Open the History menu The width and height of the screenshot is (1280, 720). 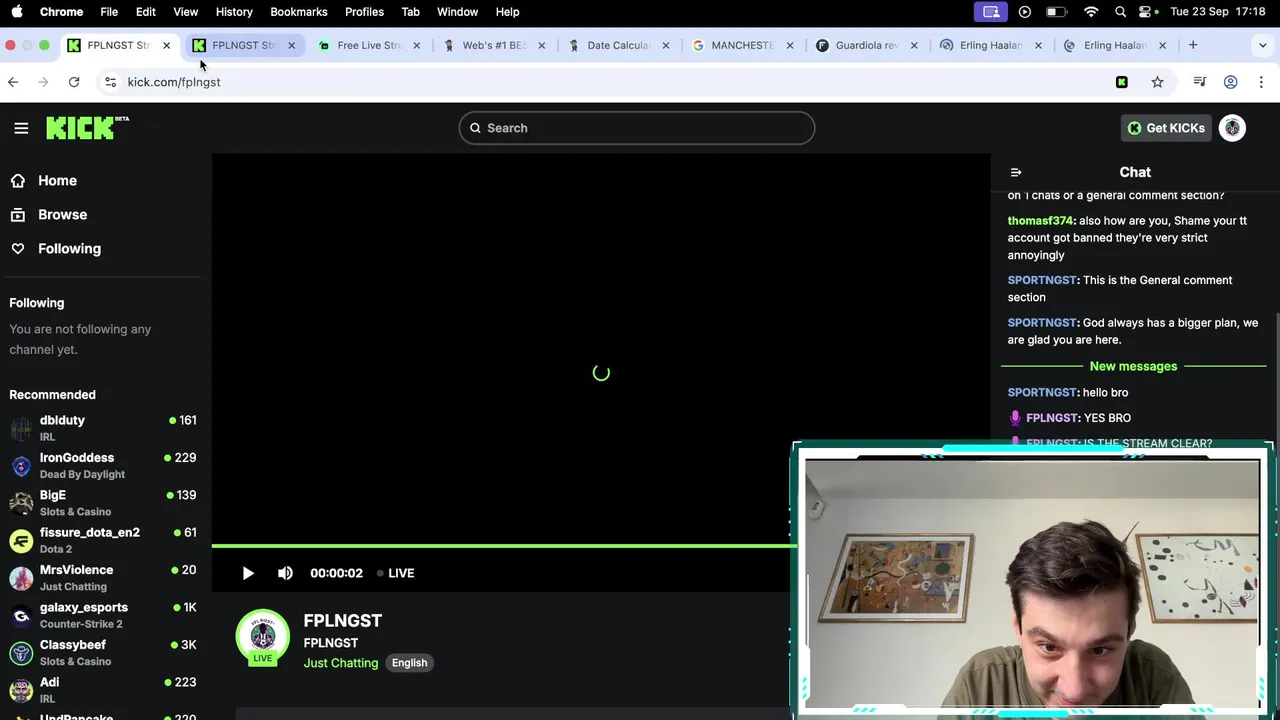click(x=234, y=12)
